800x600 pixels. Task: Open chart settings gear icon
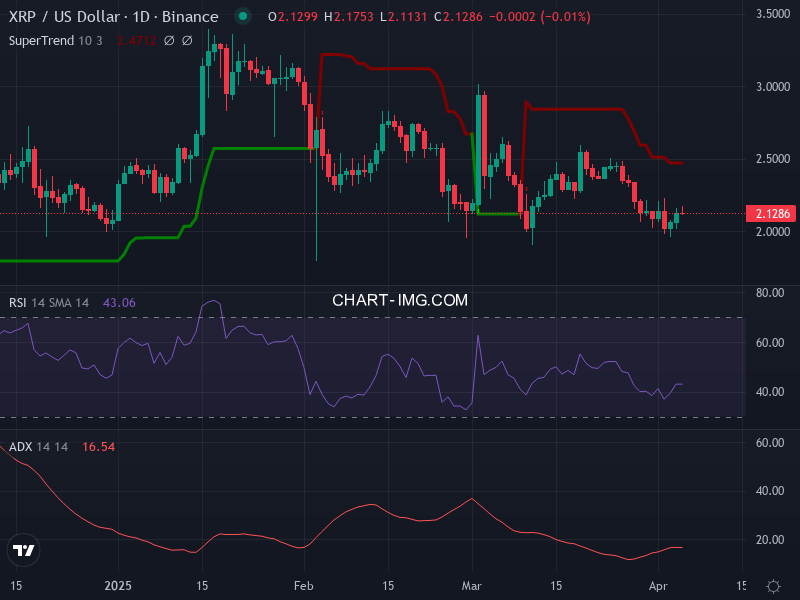(x=773, y=586)
